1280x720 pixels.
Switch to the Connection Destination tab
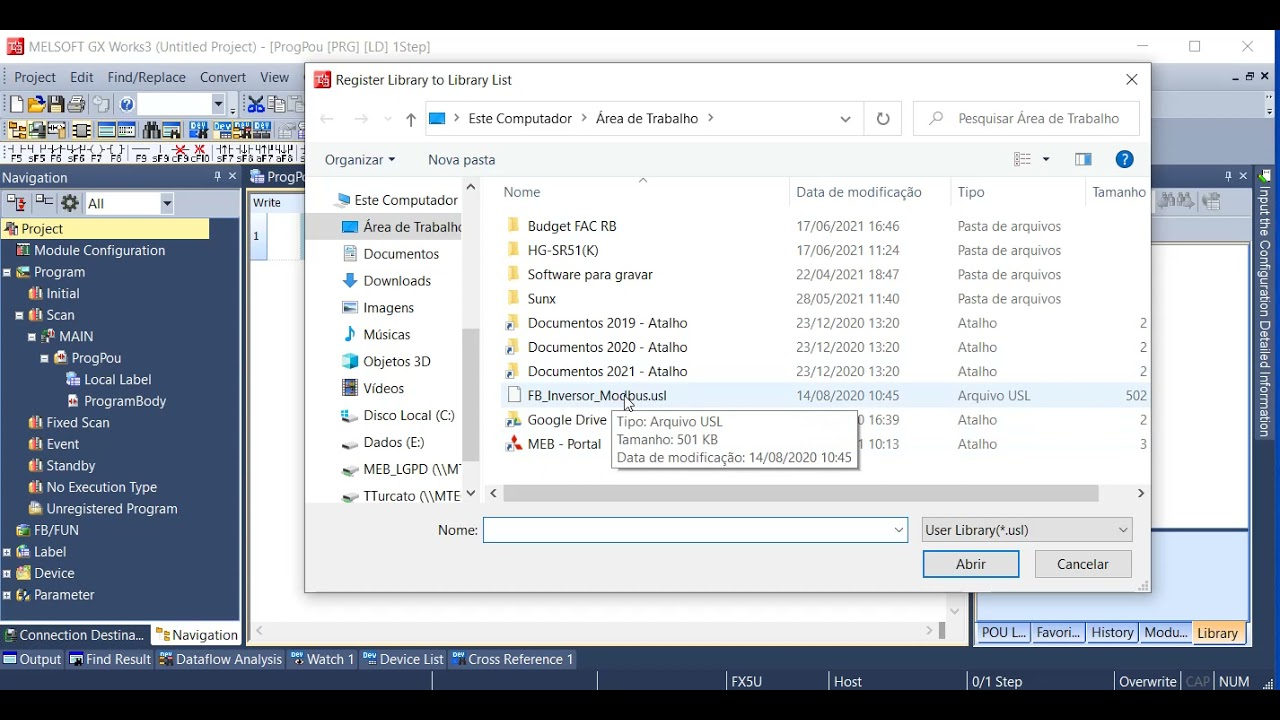click(75, 635)
